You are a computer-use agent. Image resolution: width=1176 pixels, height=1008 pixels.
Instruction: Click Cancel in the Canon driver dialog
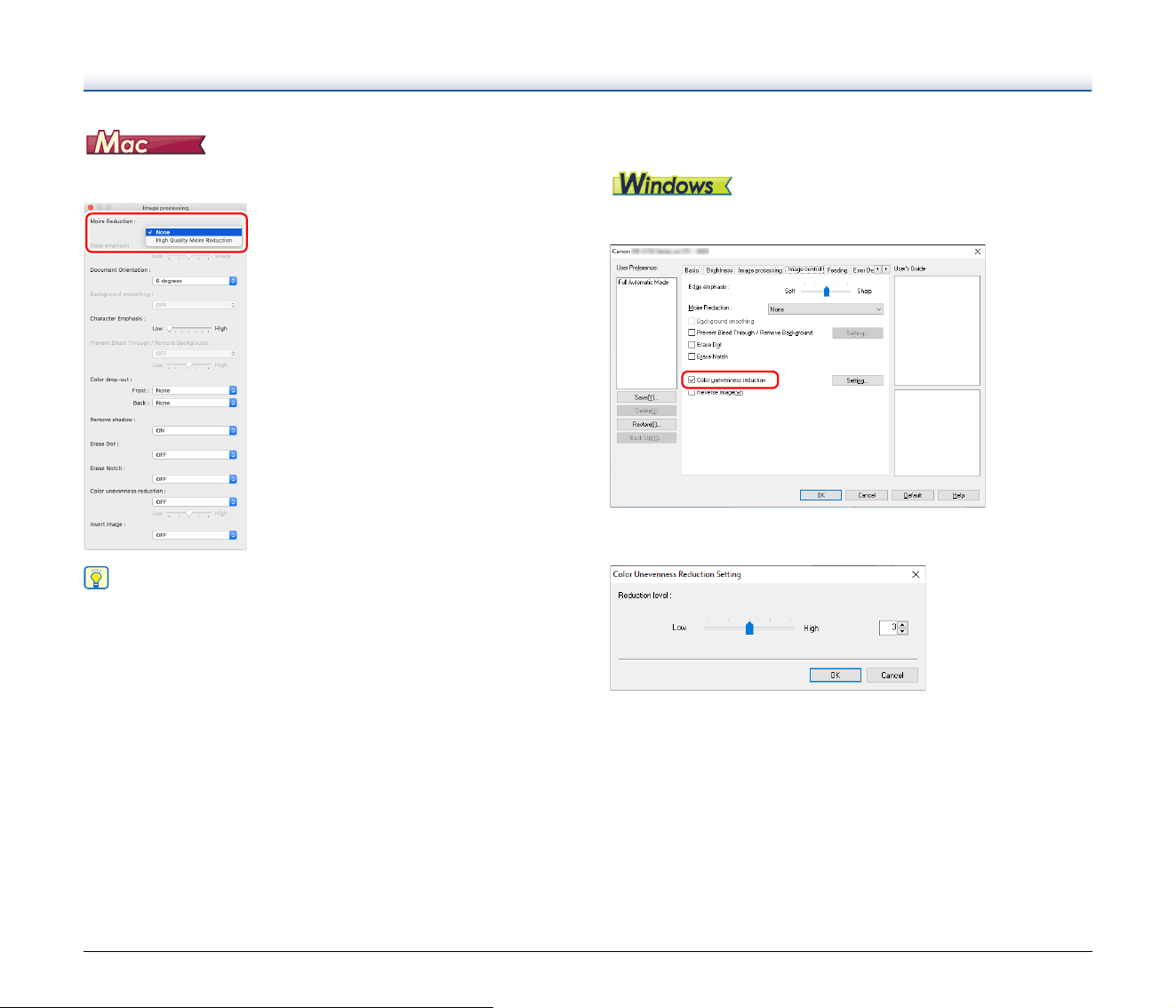867,495
